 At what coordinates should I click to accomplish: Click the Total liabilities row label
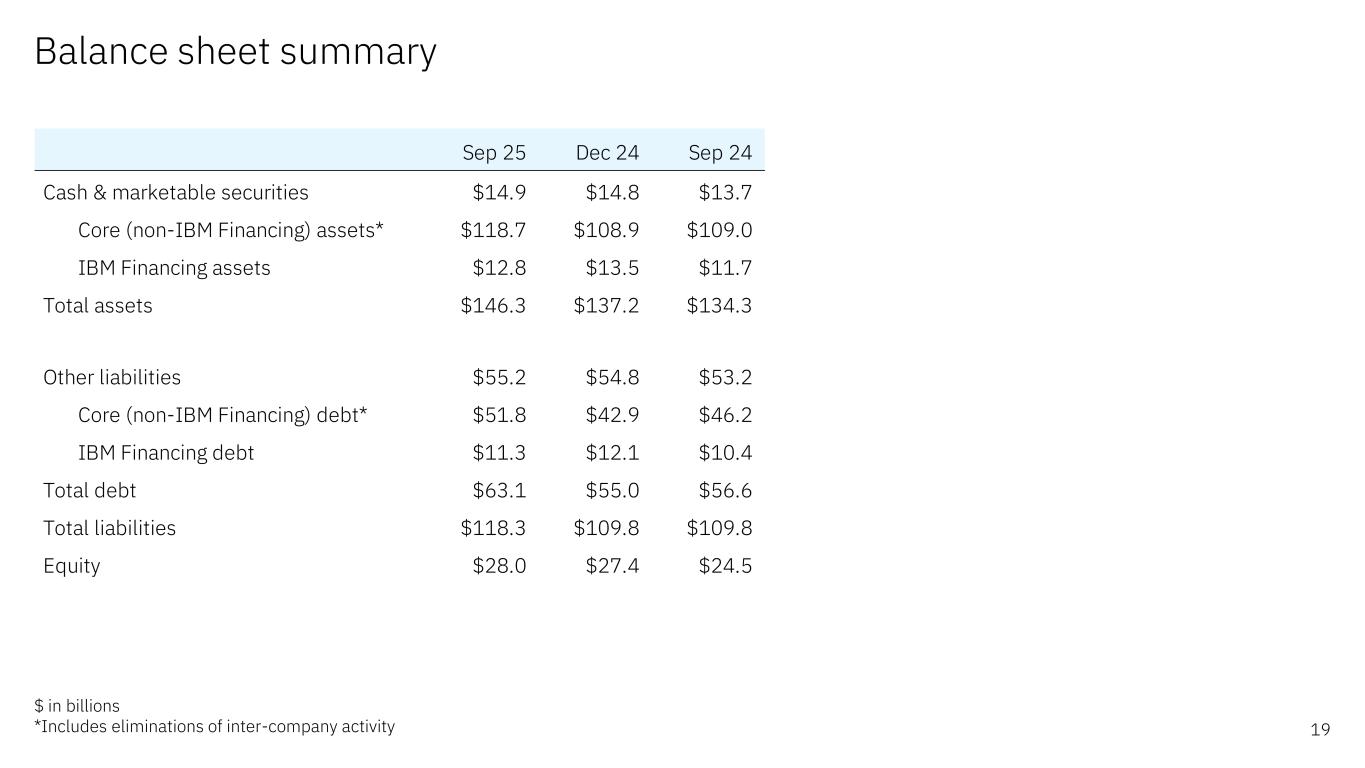point(109,528)
